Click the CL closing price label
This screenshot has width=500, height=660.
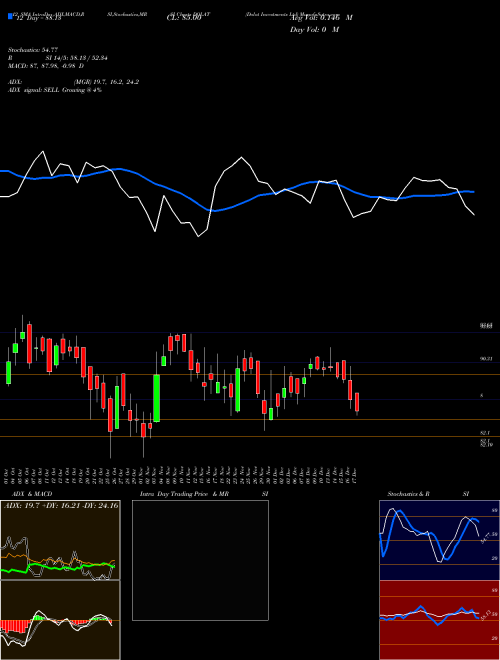pyautogui.click(x=184, y=18)
